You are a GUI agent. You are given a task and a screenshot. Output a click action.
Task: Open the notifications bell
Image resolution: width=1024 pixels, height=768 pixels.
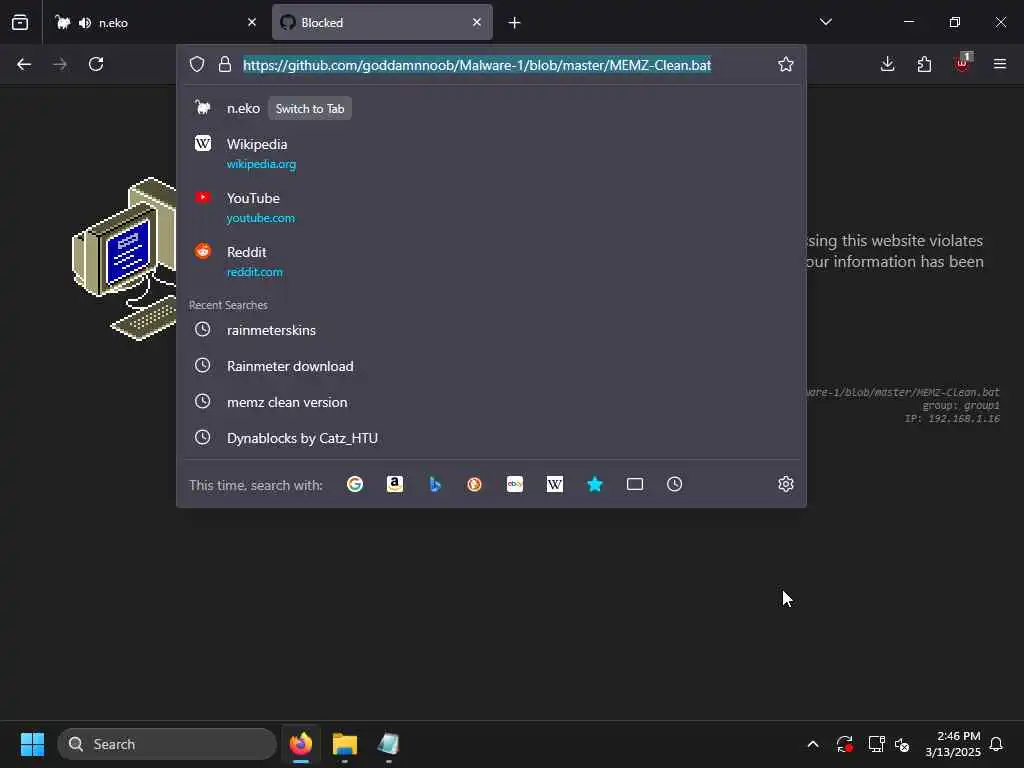point(996,744)
